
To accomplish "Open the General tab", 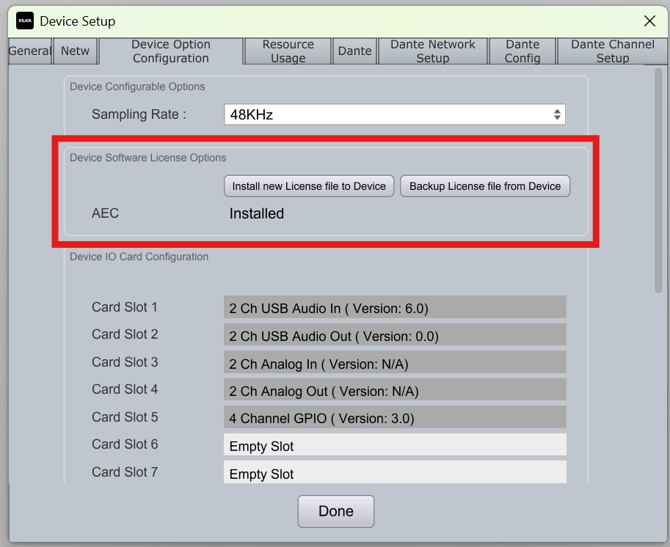I will tap(30, 51).
